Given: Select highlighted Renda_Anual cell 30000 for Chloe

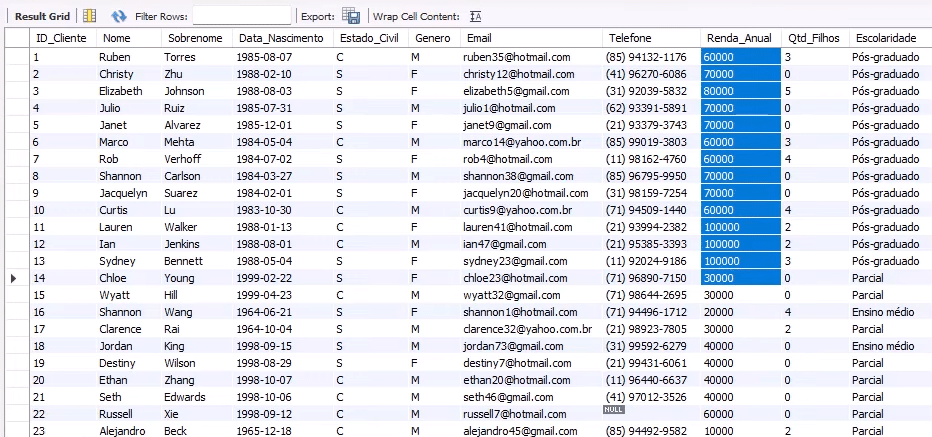Looking at the screenshot, I should coord(741,278).
